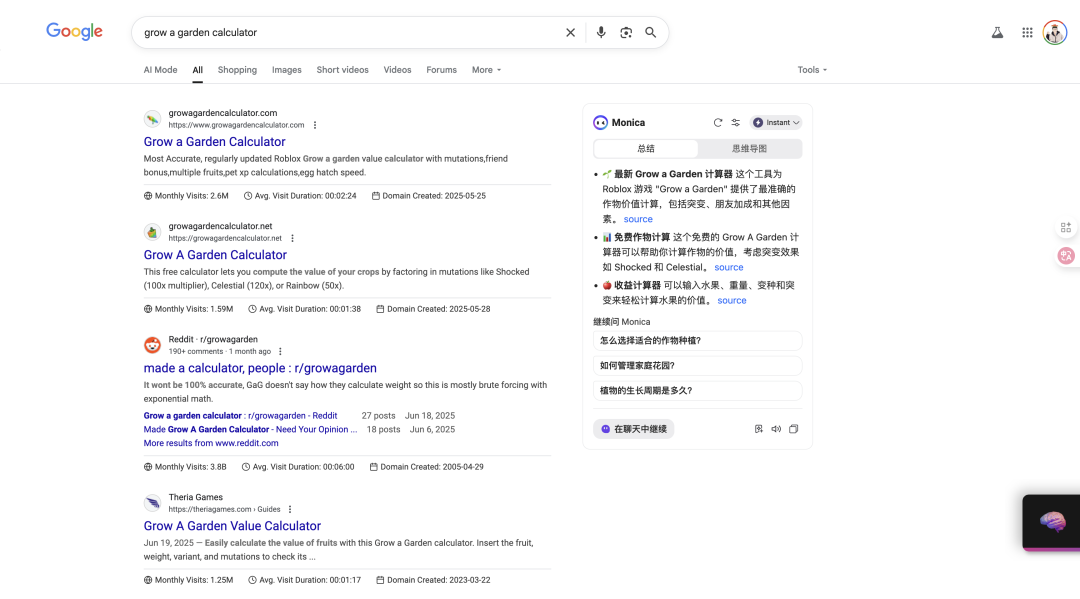Clear the search box with the X icon
The width and height of the screenshot is (1080, 599).
[570, 32]
